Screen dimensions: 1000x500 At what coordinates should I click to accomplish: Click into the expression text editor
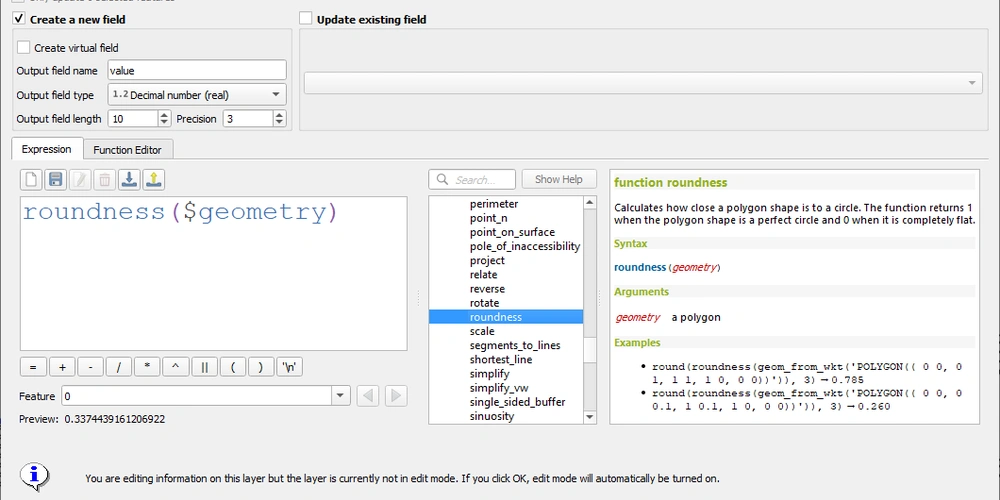(x=214, y=274)
